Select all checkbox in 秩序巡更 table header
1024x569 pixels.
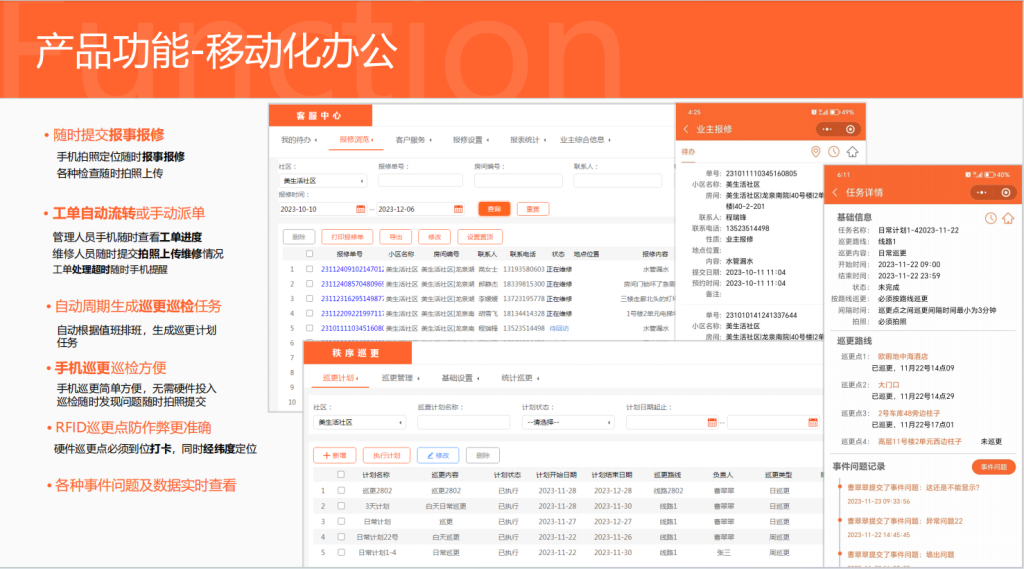(x=340, y=474)
